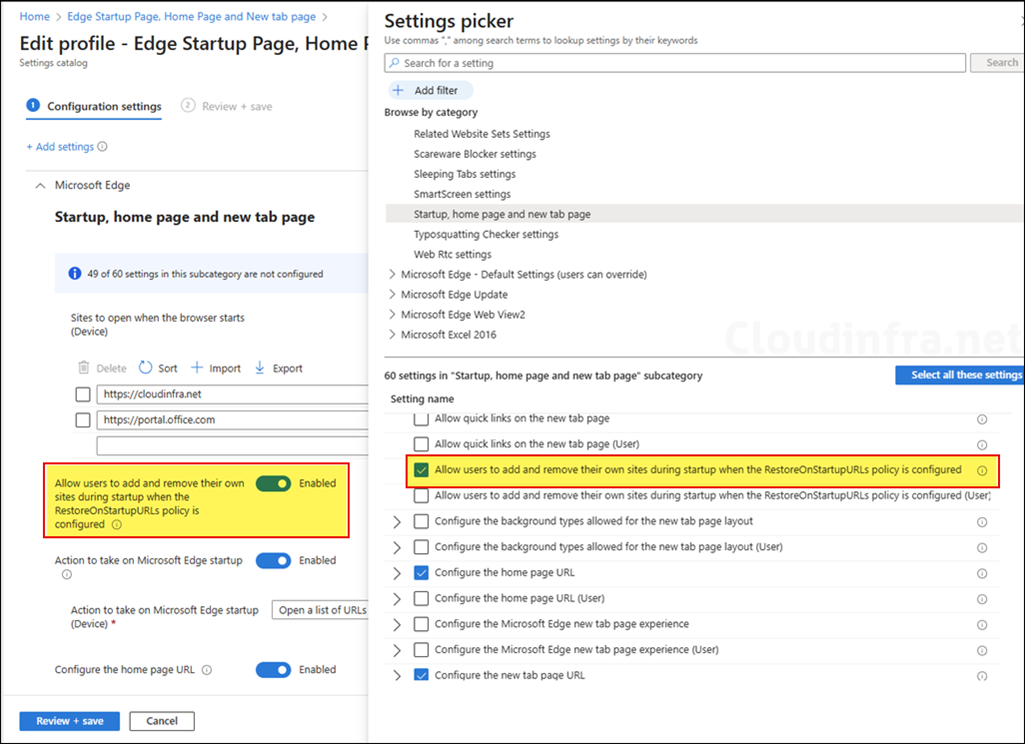Screen dimensions: 1025x744
Task: Expand Microsoft Edge Update category
Action: click(392, 294)
